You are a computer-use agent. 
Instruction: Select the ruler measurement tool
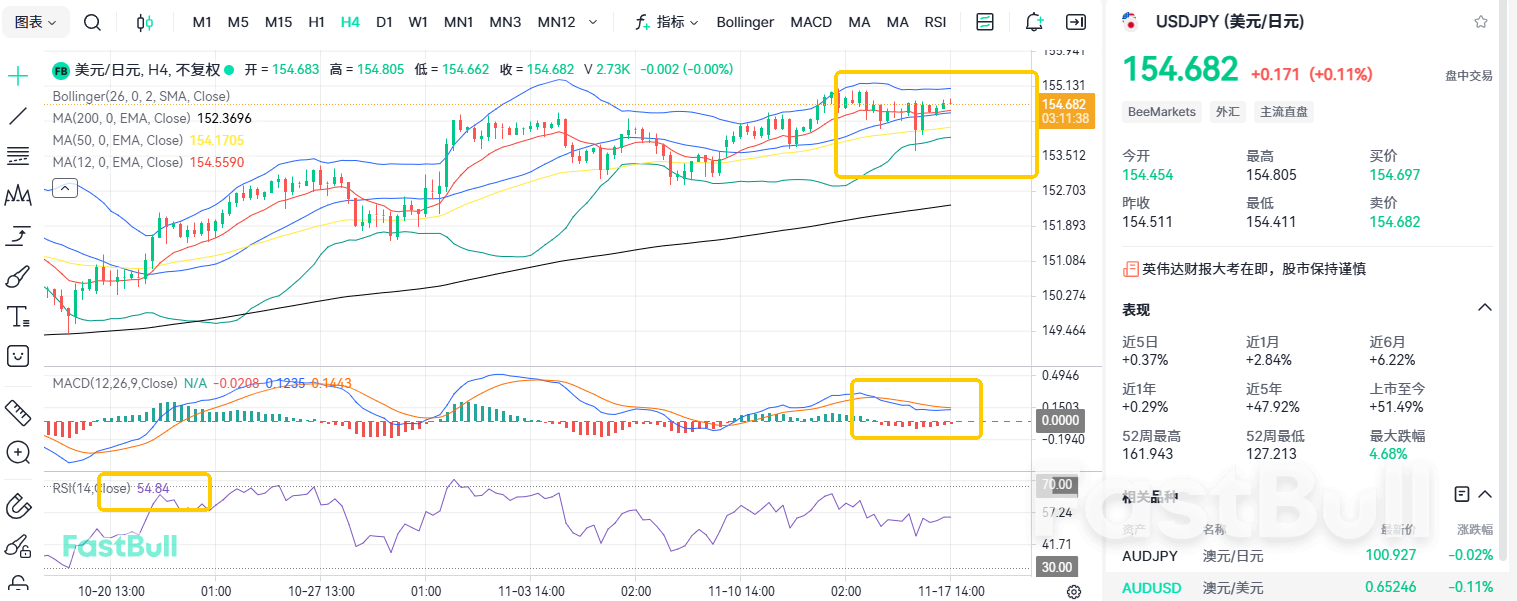click(x=20, y=413)
